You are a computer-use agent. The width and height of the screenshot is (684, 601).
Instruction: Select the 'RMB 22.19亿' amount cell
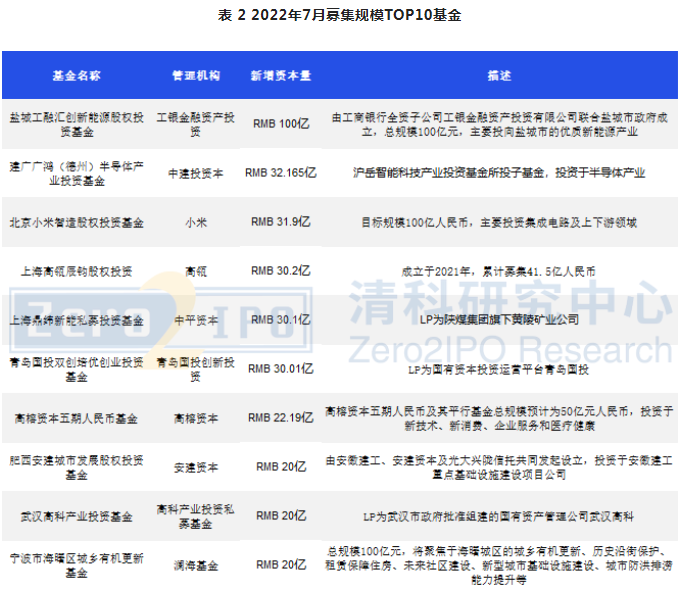280,418
